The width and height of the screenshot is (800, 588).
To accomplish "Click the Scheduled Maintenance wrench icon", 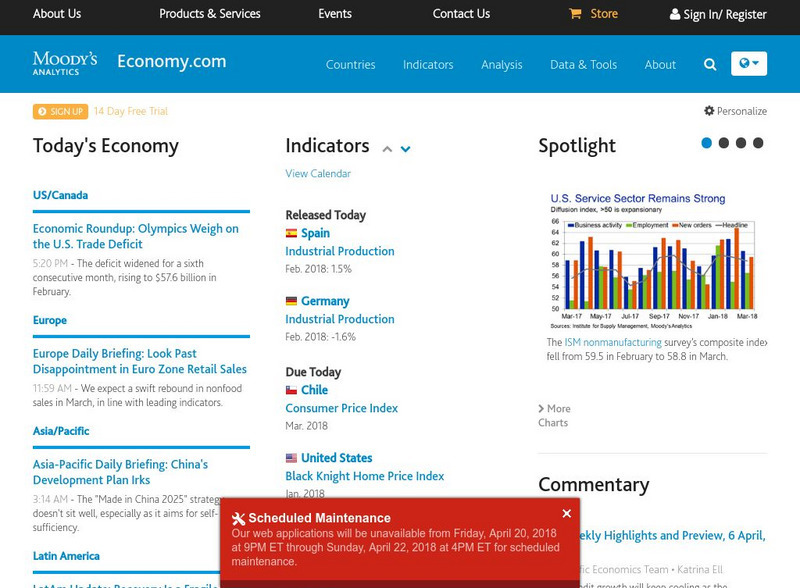I will [238, 519].
